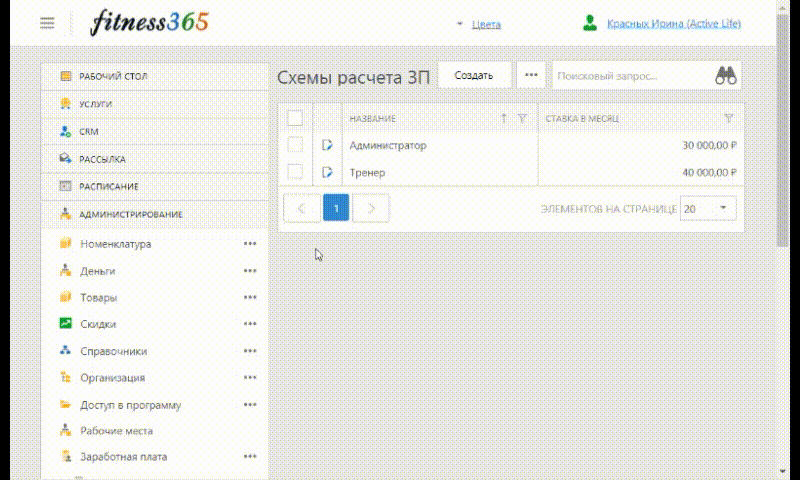Click the Заработная плата icon

point(65,457)
